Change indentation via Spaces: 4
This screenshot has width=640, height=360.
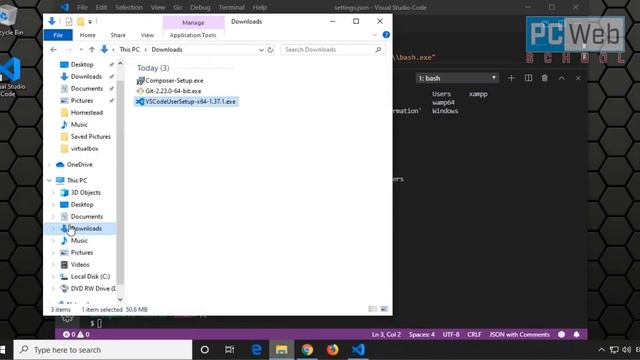click(x=422, y=335)
